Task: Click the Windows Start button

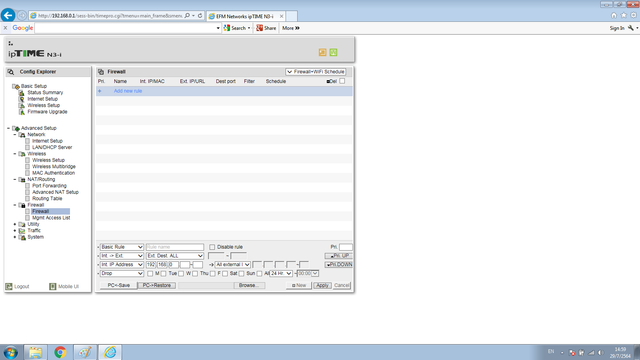Action: point(11,352)
